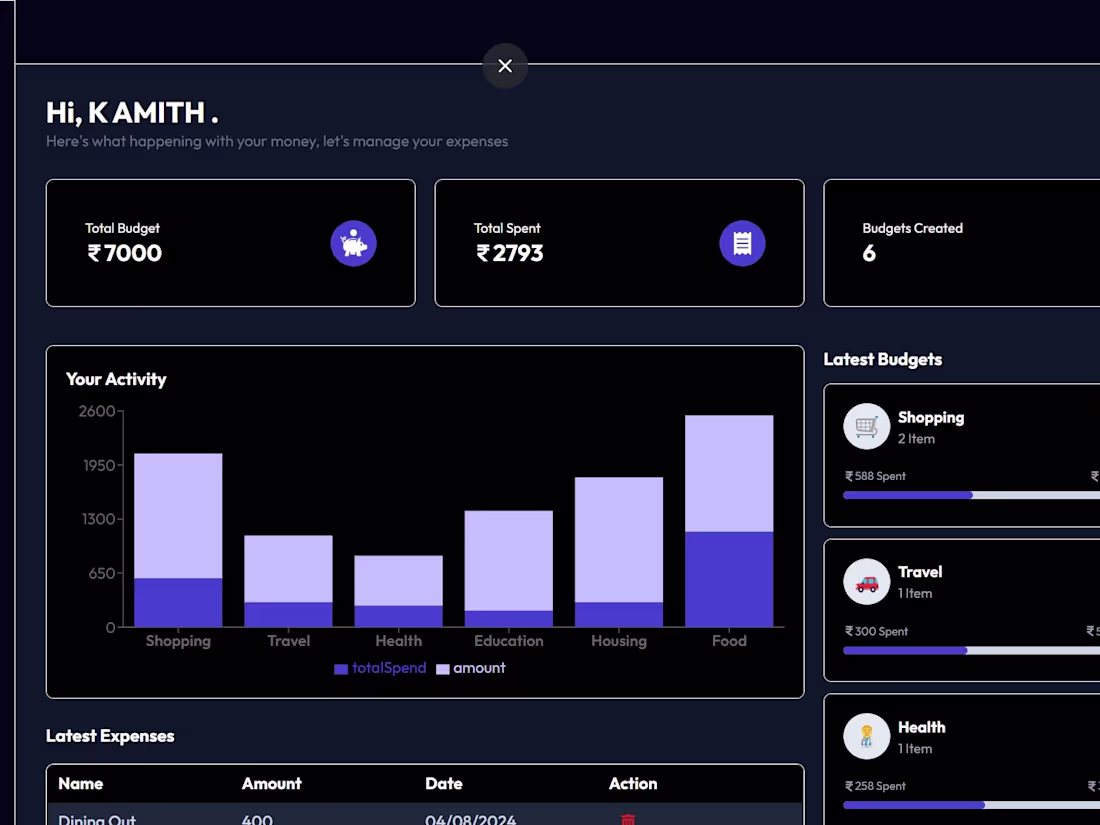Image resolution: width=1100 pixels, height=825 pixels.
Task: Select the Shopping bar in Your Activity chart
Action: click(178, 540)
